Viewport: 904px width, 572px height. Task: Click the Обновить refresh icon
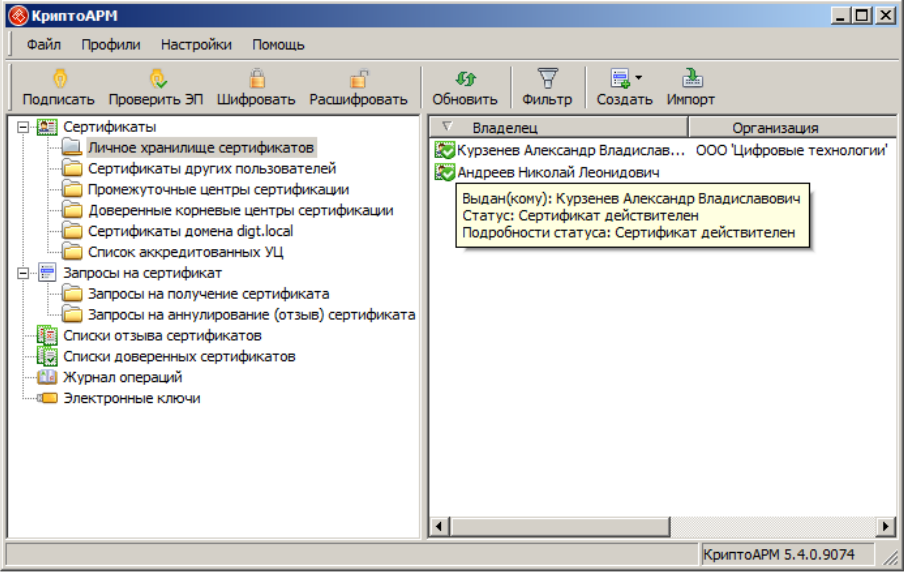(465, 78)
